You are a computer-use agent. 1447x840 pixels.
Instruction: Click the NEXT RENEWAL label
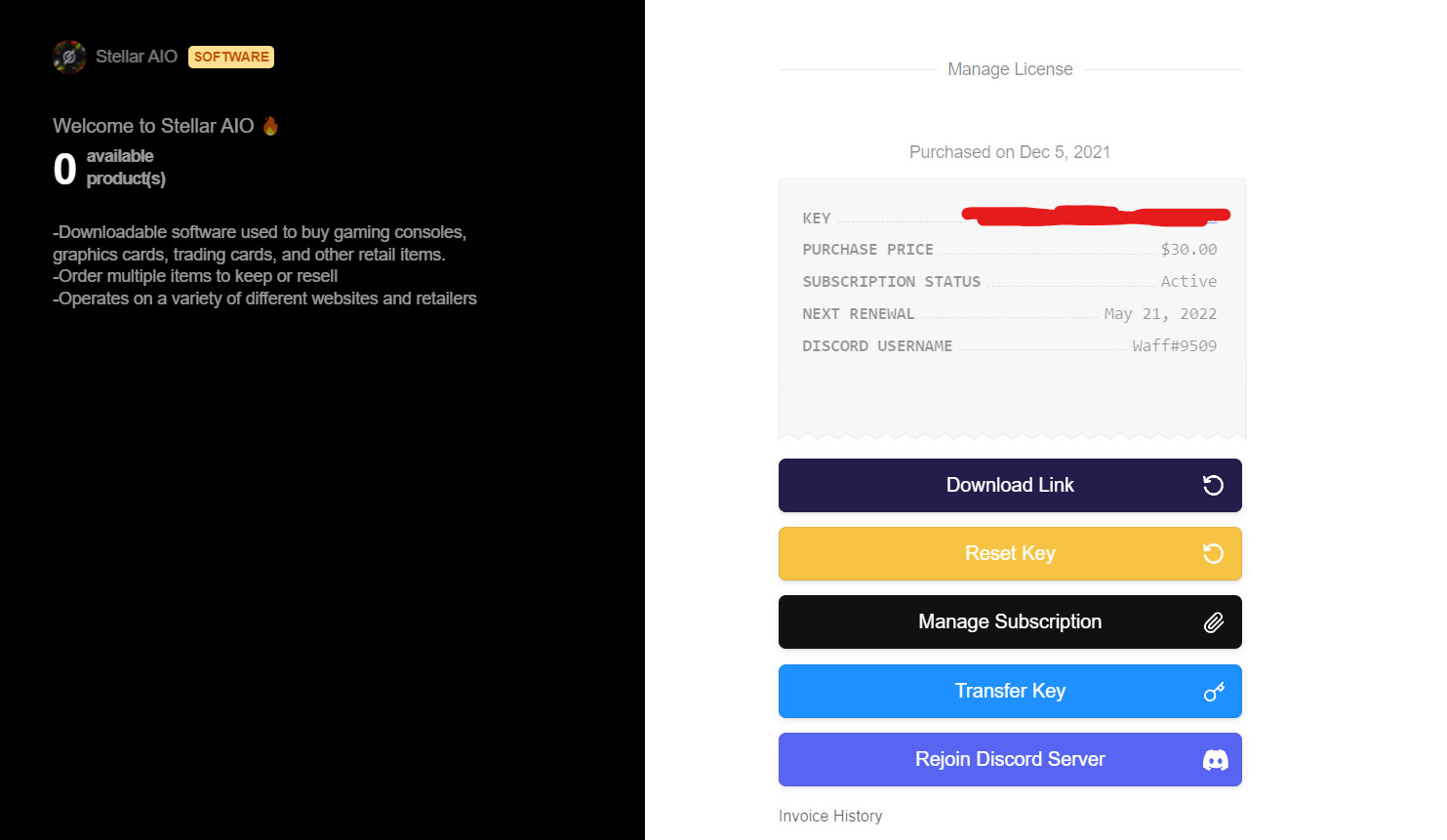coord(858,314)
